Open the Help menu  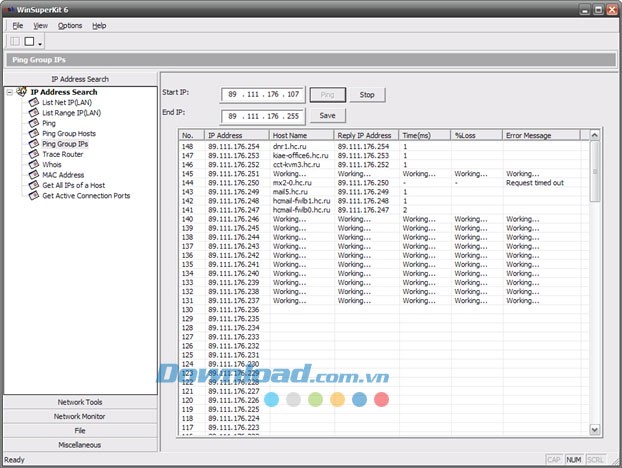click(x=99, y=25)
